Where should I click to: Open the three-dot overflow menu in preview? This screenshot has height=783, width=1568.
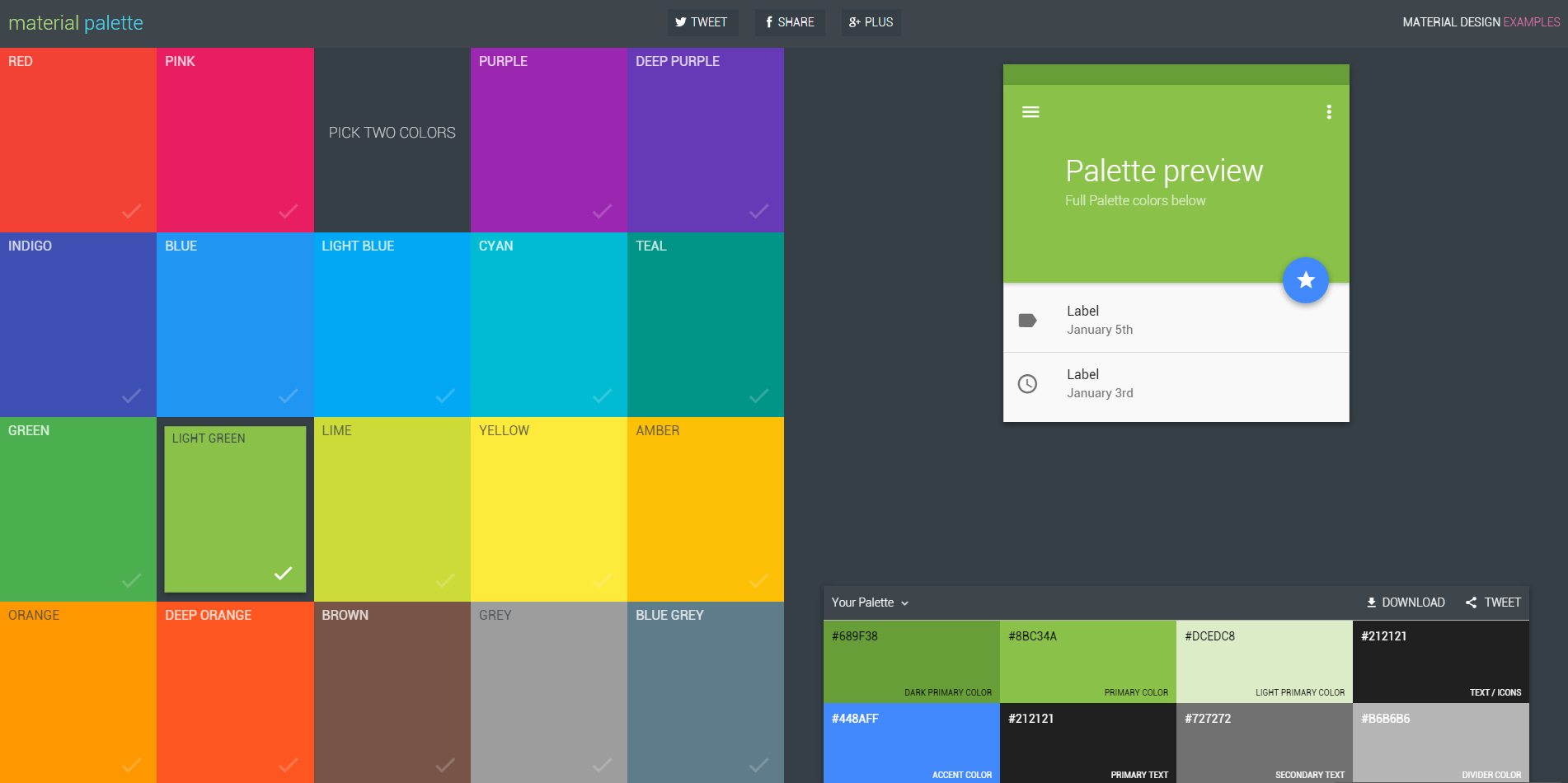point(1329,112)
